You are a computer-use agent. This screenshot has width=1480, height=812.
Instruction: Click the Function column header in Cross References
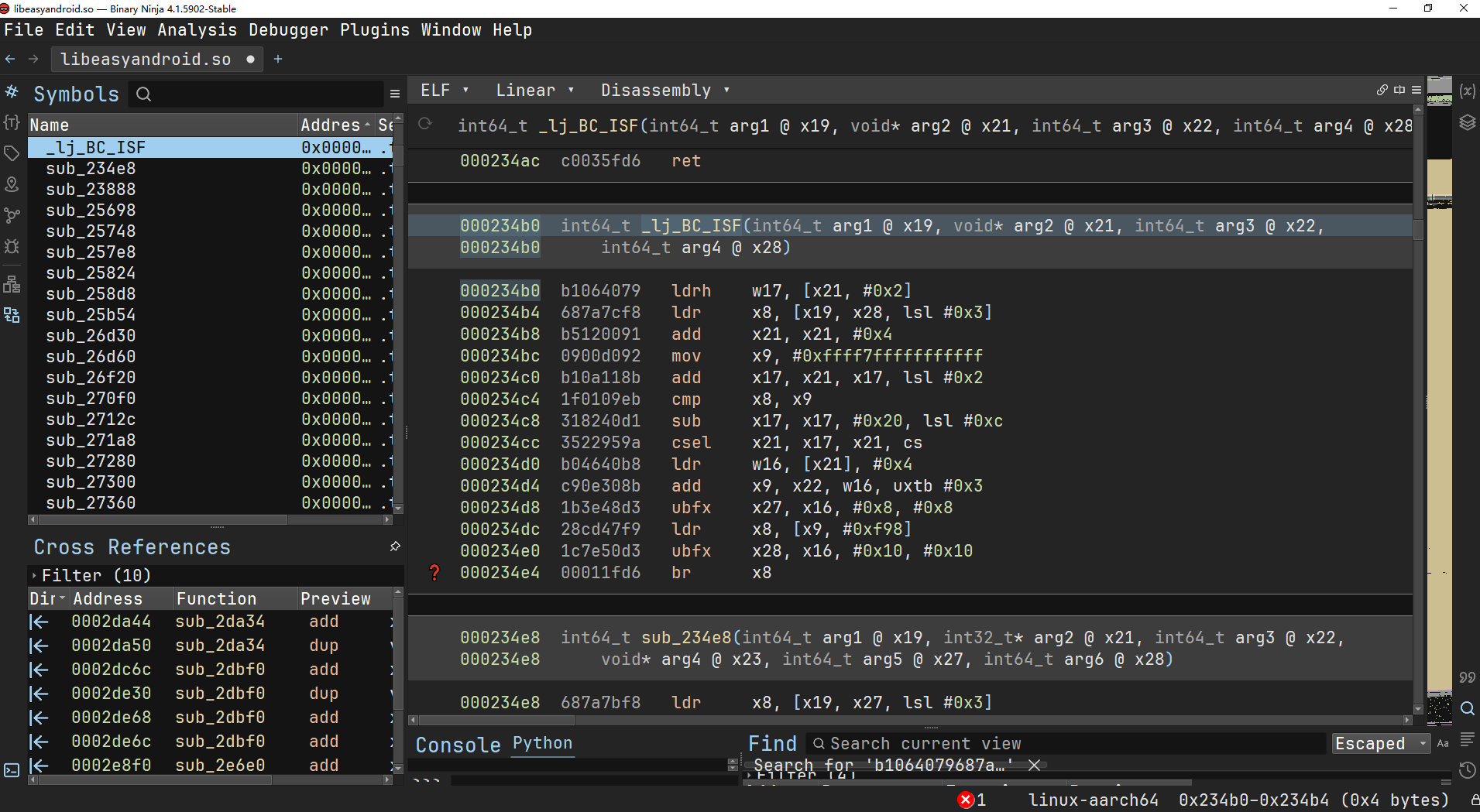coord(235,598)
